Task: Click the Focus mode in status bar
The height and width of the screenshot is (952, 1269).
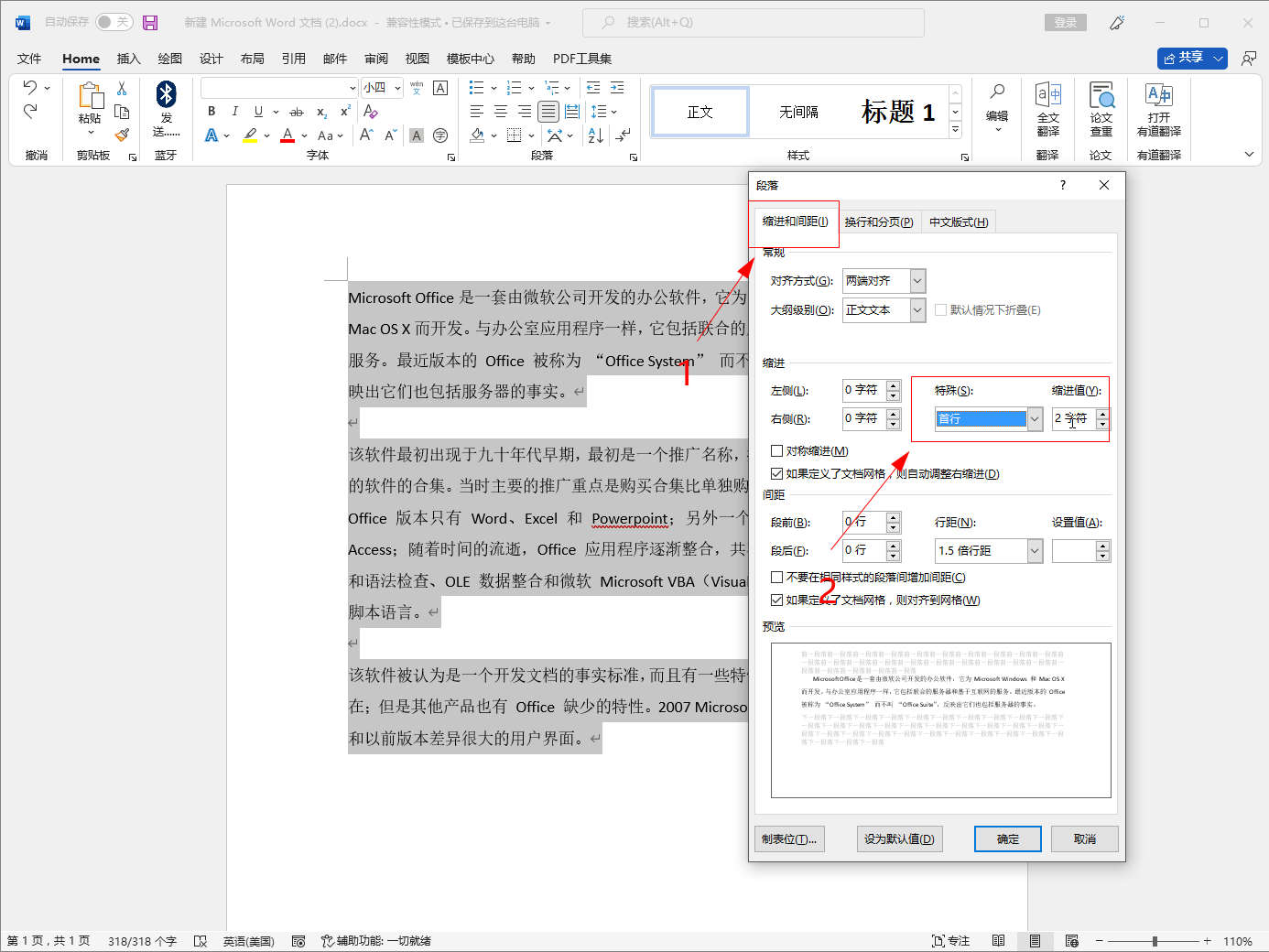Action: [950, 941]
